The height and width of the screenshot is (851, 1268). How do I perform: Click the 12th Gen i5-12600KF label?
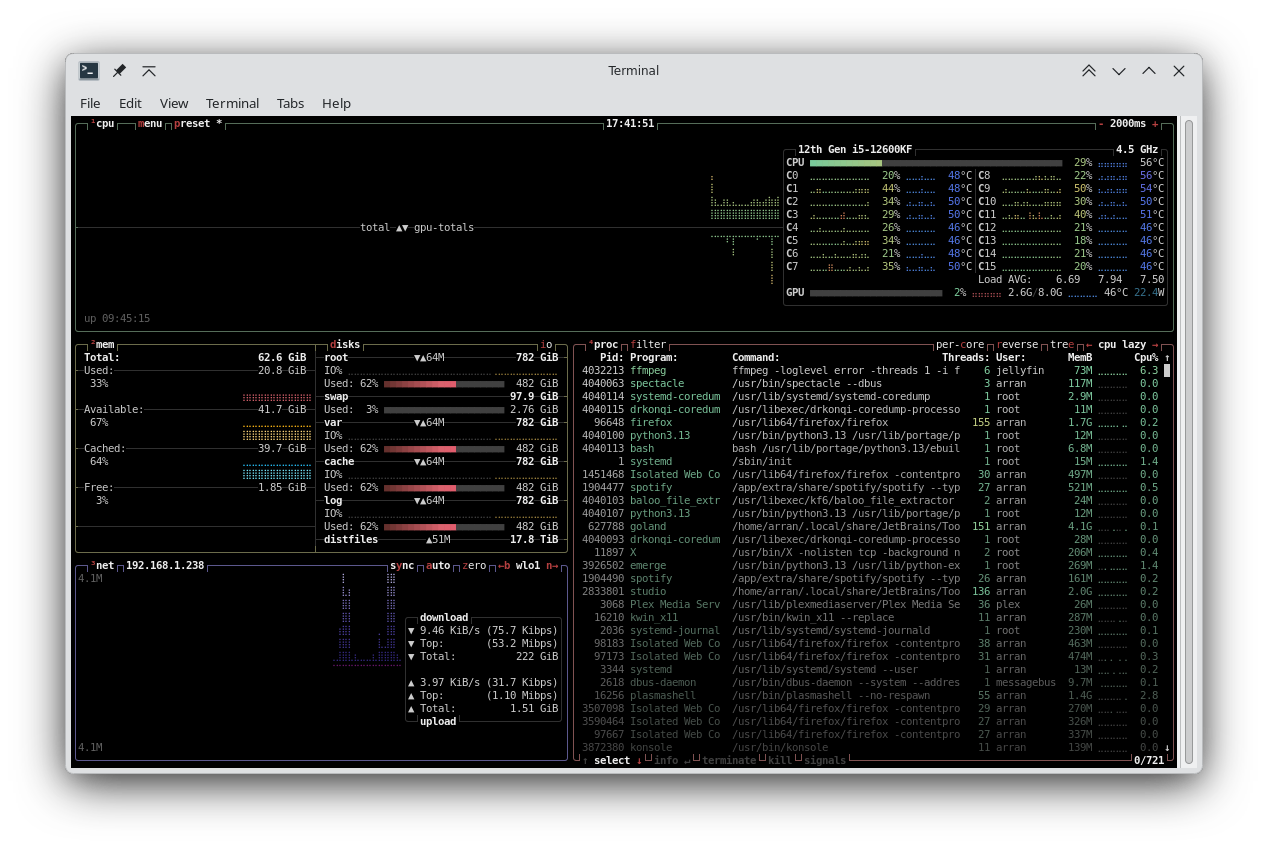pyautogui.click(x=855, y=149)
